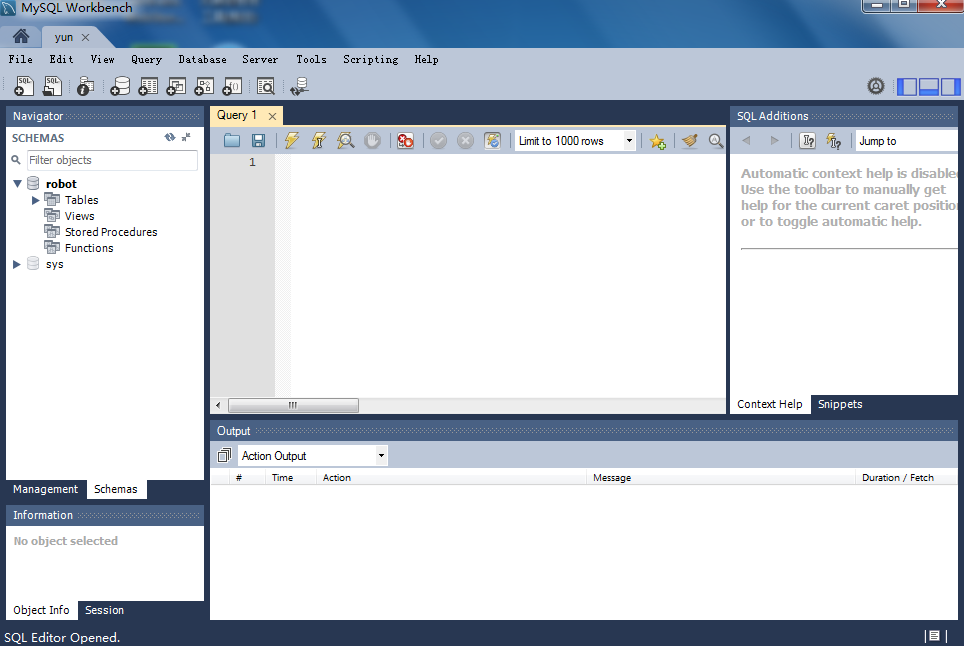Image resolution: width=964 pixels, height=646 pixels.
Task: Run explain plan magnifier-lightning icon
Action: (x=345, y=141)
